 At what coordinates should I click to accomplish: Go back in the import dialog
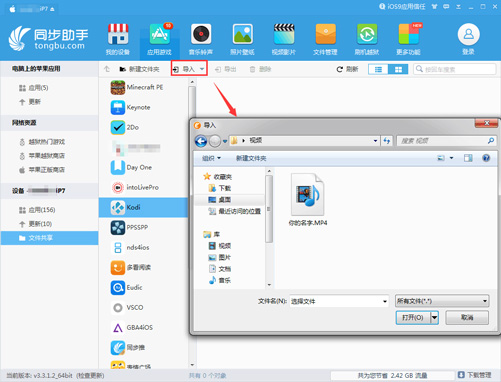tap(201, 141)
